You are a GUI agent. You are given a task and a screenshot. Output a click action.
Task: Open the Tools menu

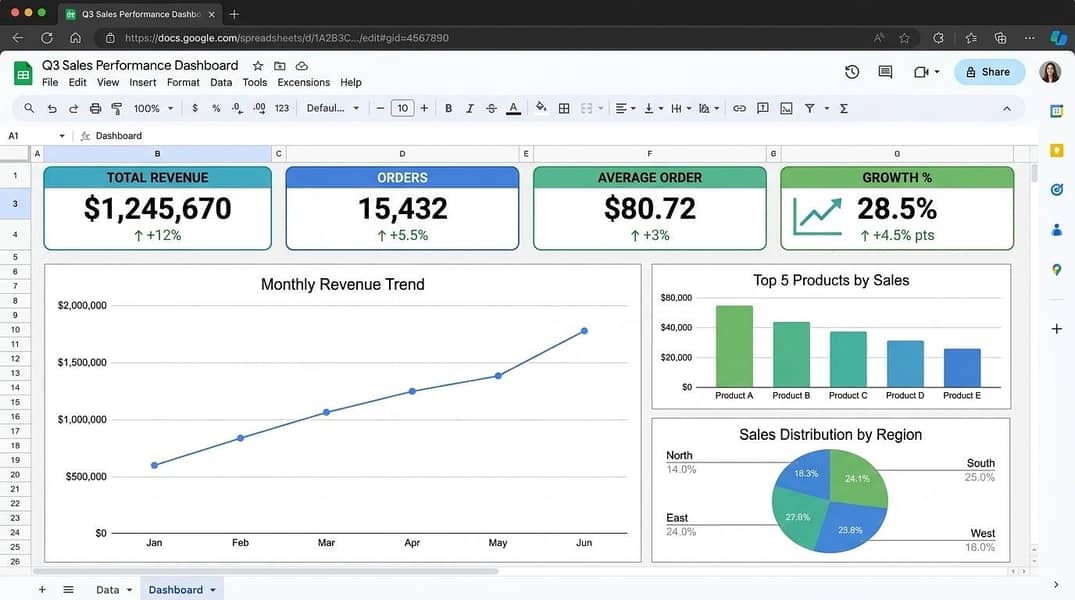254,82
